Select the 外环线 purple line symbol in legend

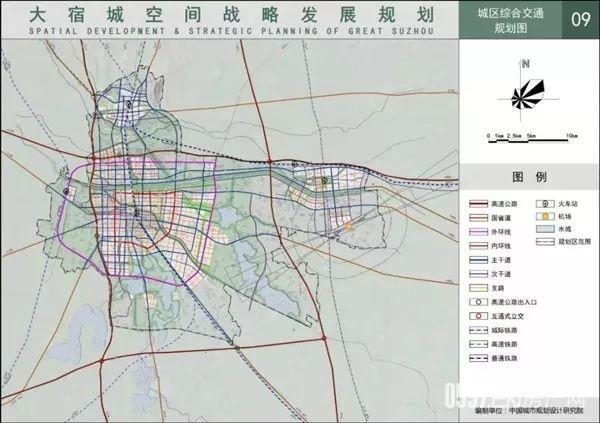[x=478, y=232]
